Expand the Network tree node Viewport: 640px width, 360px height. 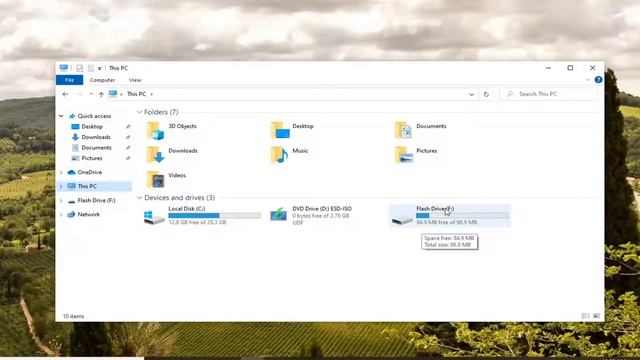61,214
